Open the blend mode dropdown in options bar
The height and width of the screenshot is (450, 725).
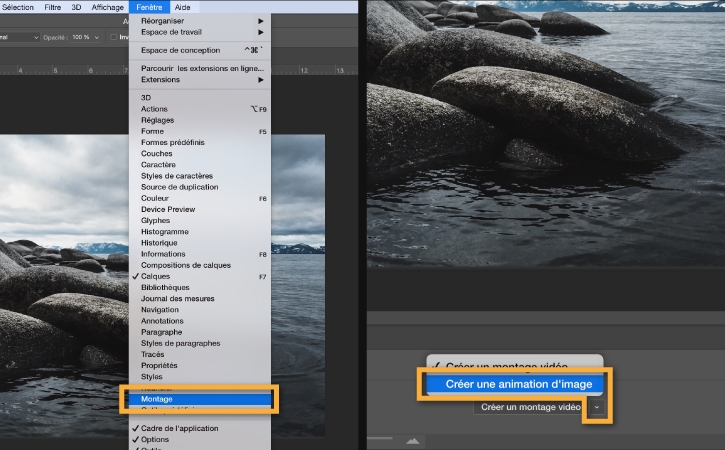point(19,37)
